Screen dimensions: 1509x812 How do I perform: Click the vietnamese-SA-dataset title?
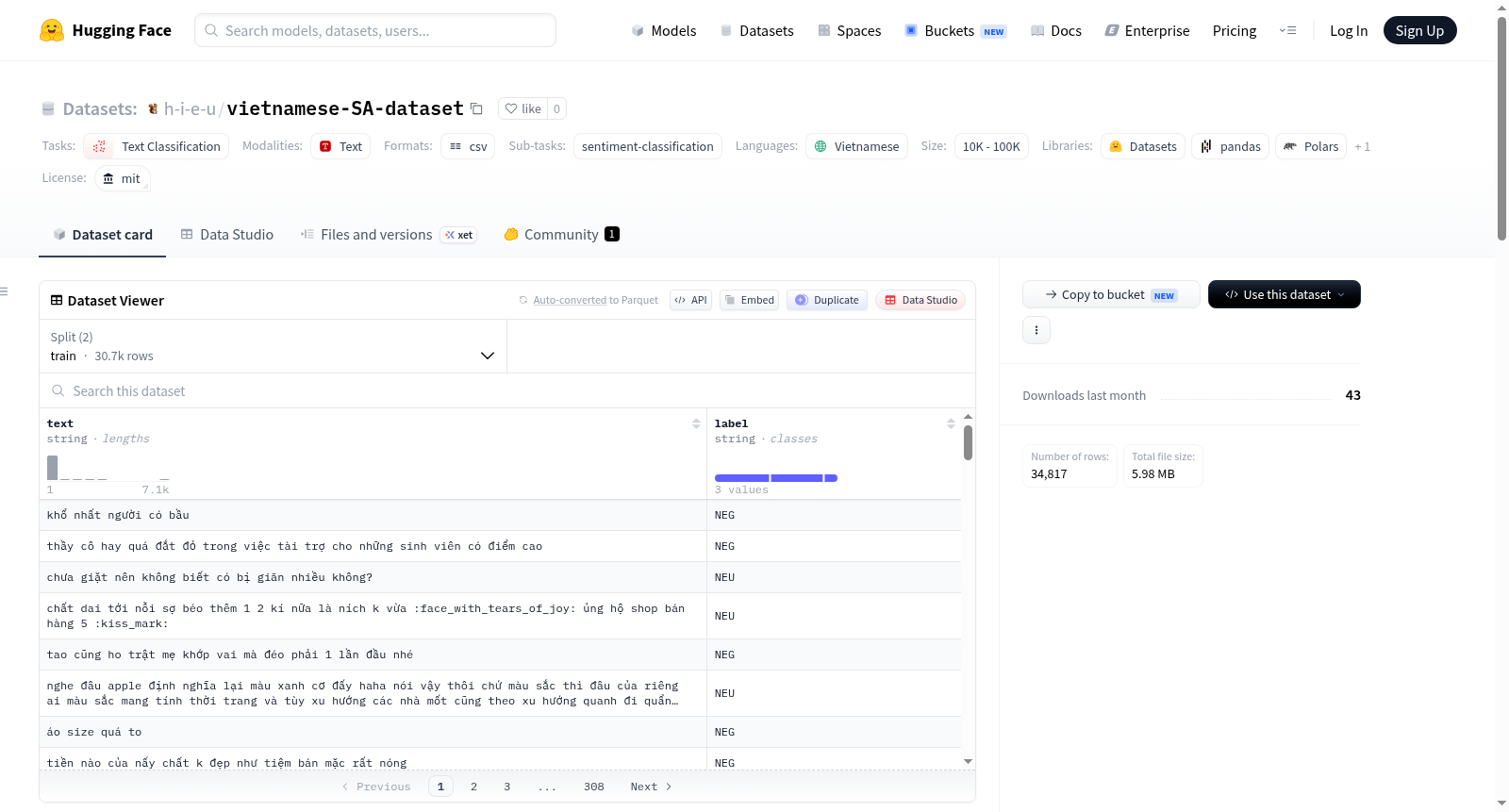(345, 108)
